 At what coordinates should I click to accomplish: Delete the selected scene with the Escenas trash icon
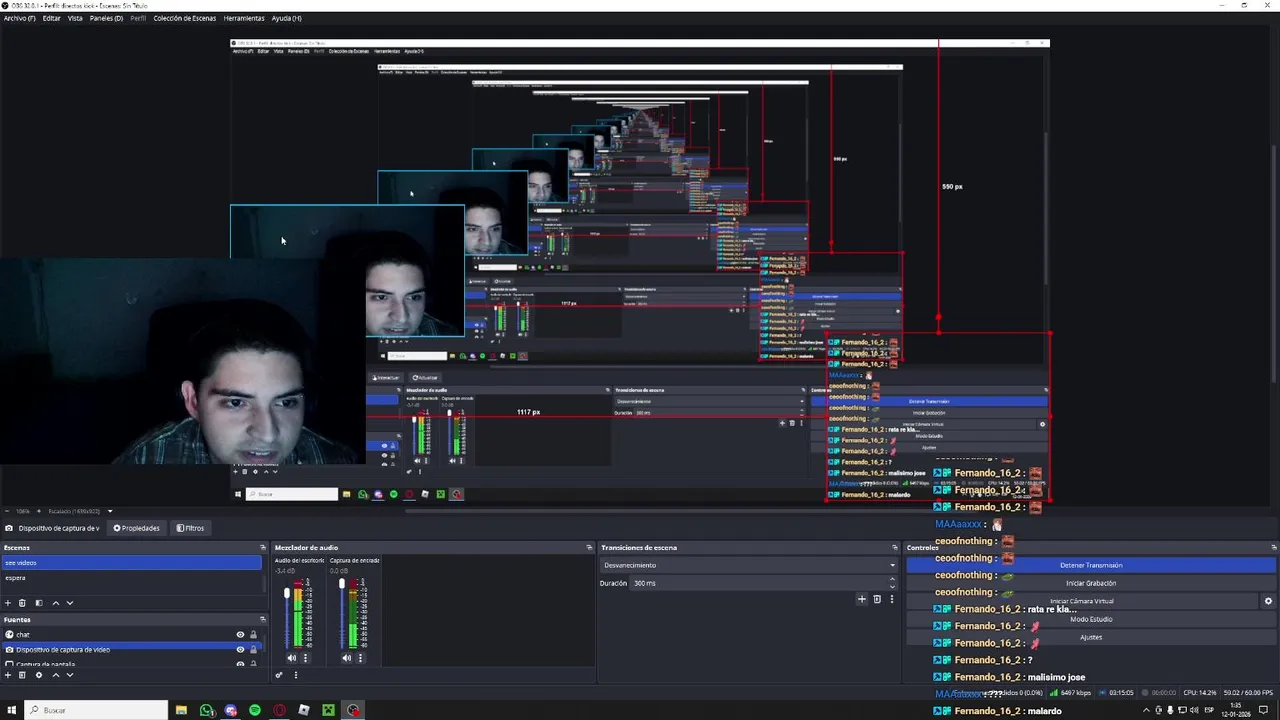(22, 603)
